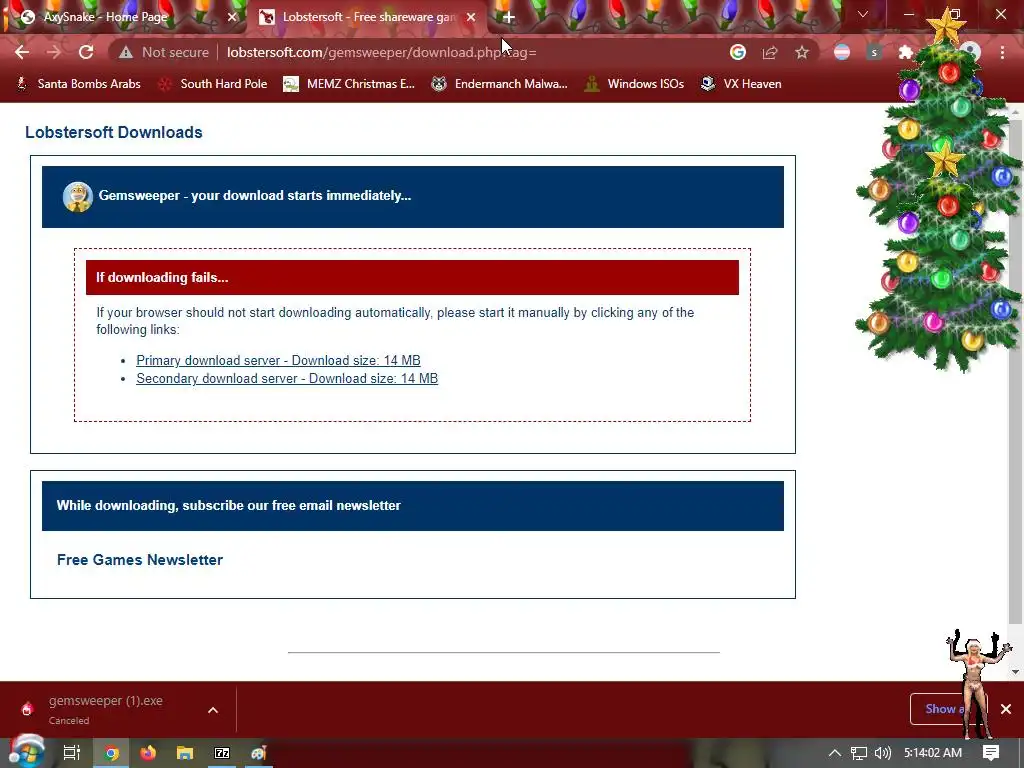Select the Lobstersoft tab
The height and width of the screenshot is (768, 1024).
pos(368,18)
